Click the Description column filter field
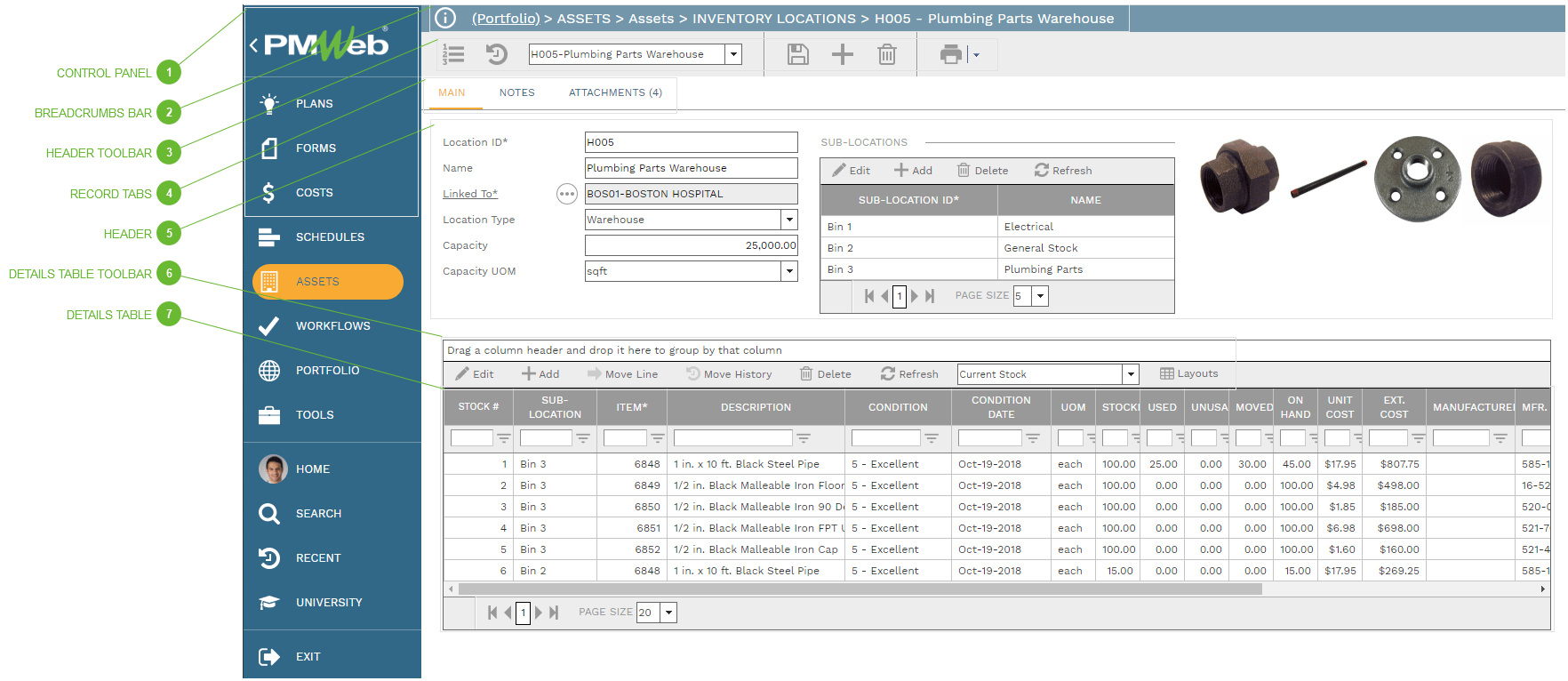This screenshot has height=681, width=1568. (x=732, y=438)
